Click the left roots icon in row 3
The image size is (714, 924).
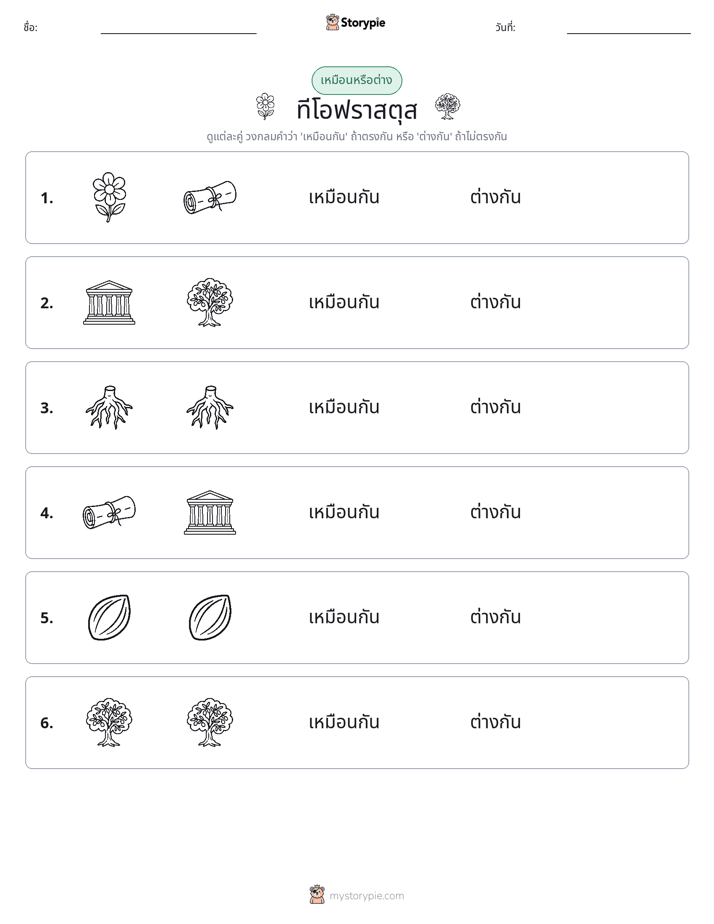(x=109, y=407)
